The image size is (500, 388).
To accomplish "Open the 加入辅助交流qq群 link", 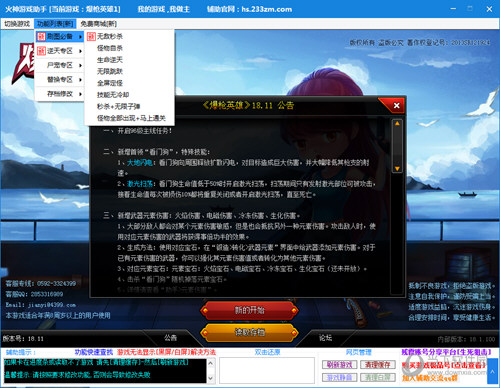I will [x=430, y=378].
